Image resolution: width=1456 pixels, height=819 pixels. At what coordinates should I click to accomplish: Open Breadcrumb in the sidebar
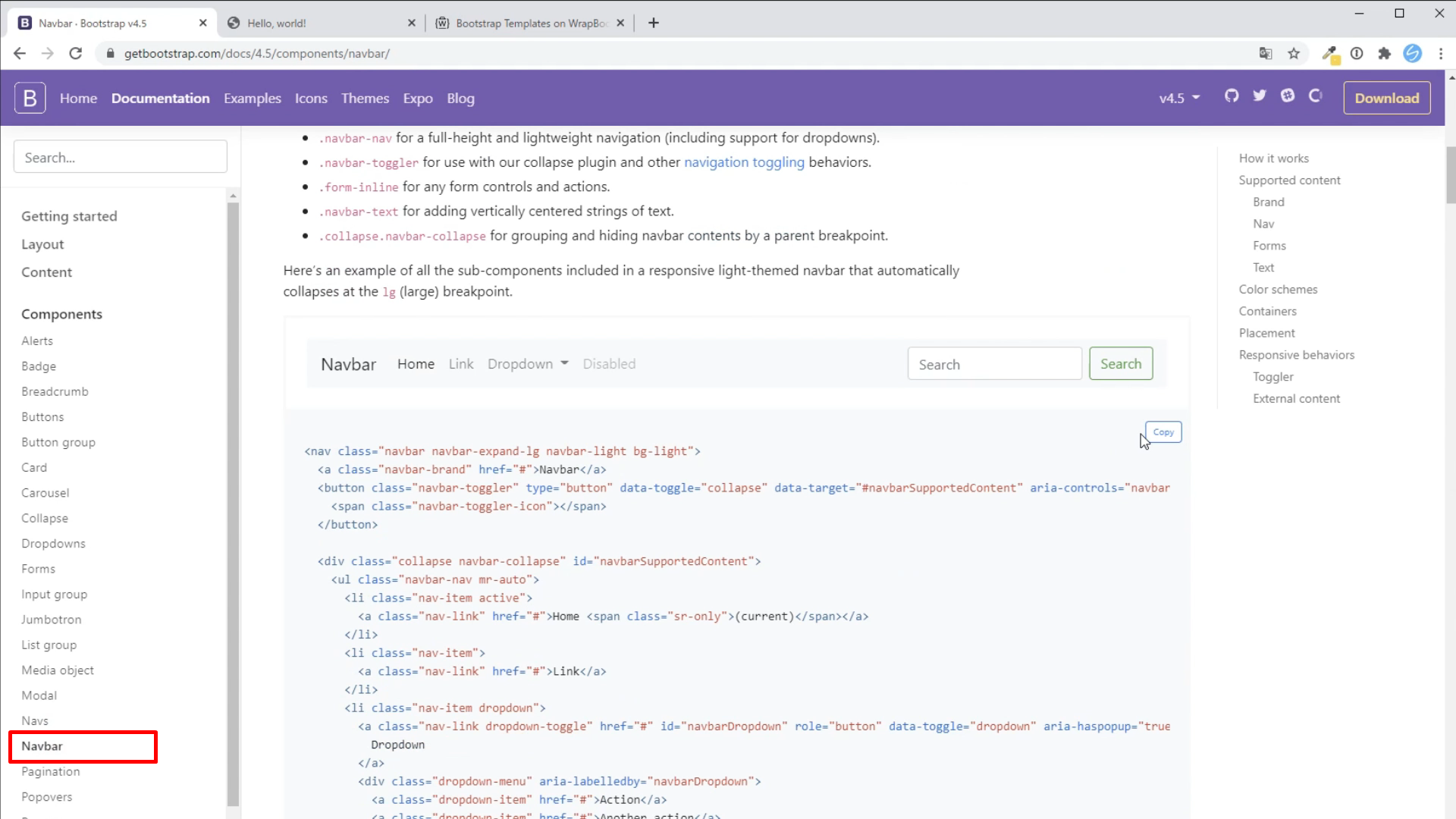pos(55,391)
